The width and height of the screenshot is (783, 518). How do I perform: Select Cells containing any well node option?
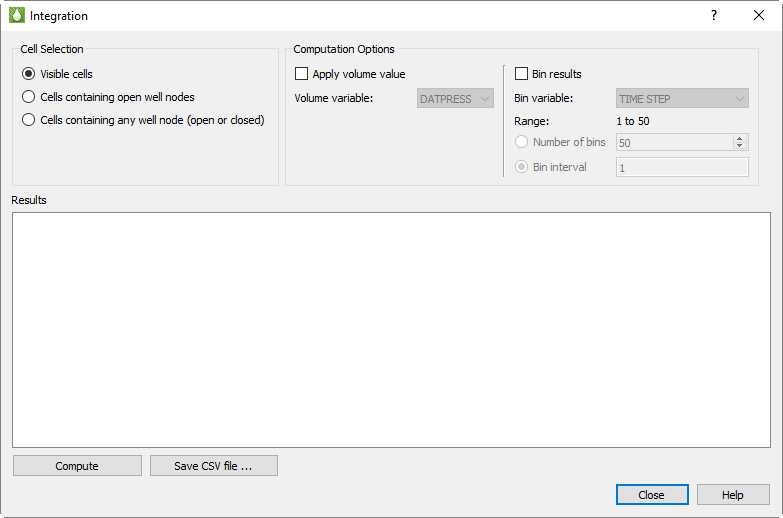29,120
